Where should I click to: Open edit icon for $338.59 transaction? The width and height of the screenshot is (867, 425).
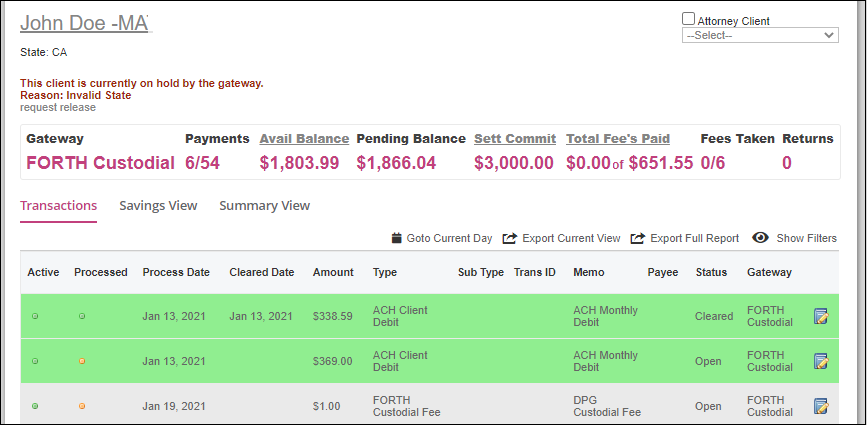point(821,316)
